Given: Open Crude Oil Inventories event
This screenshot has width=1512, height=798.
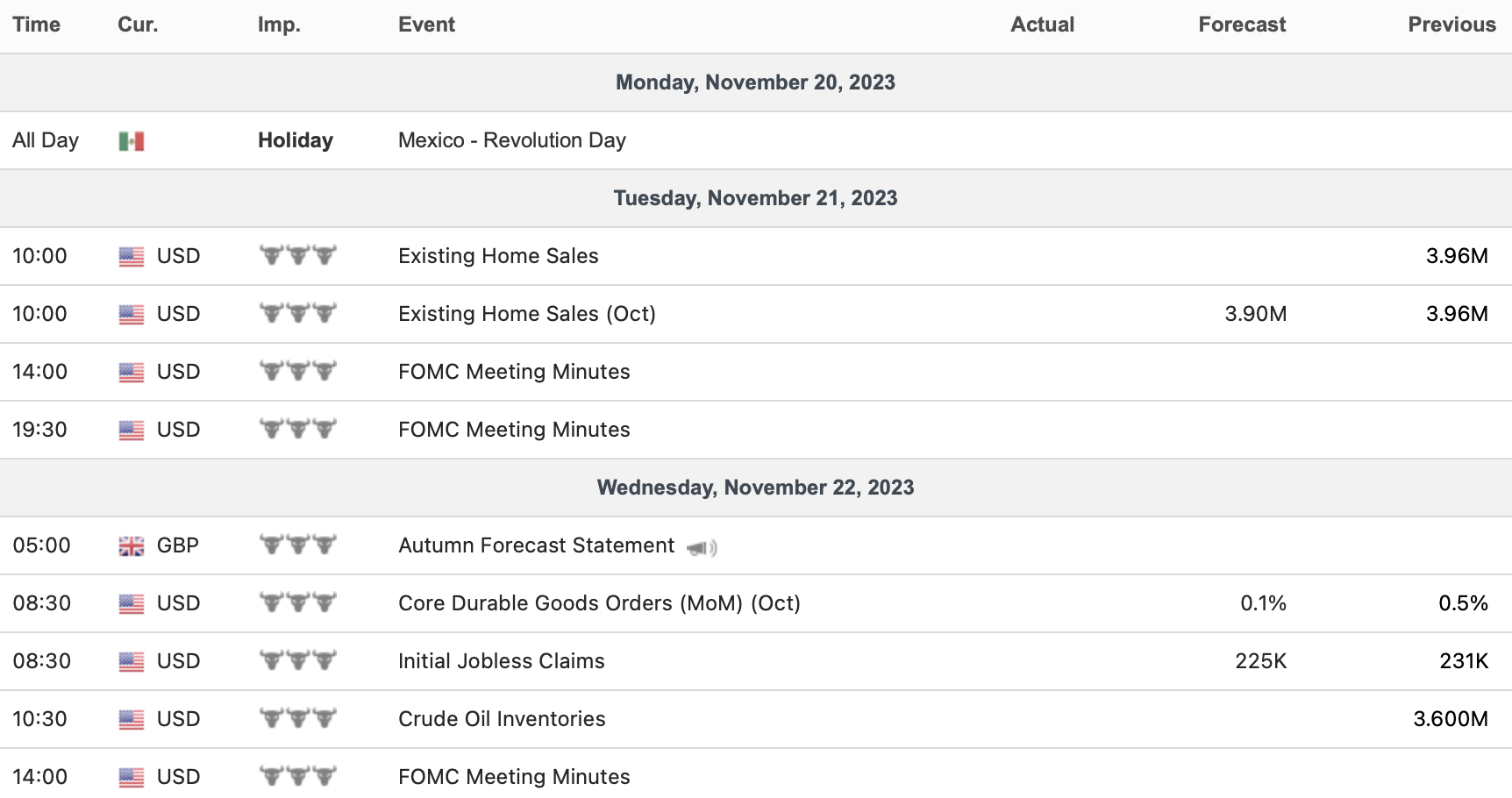Looking at the screenshot, I should point(502,719).
